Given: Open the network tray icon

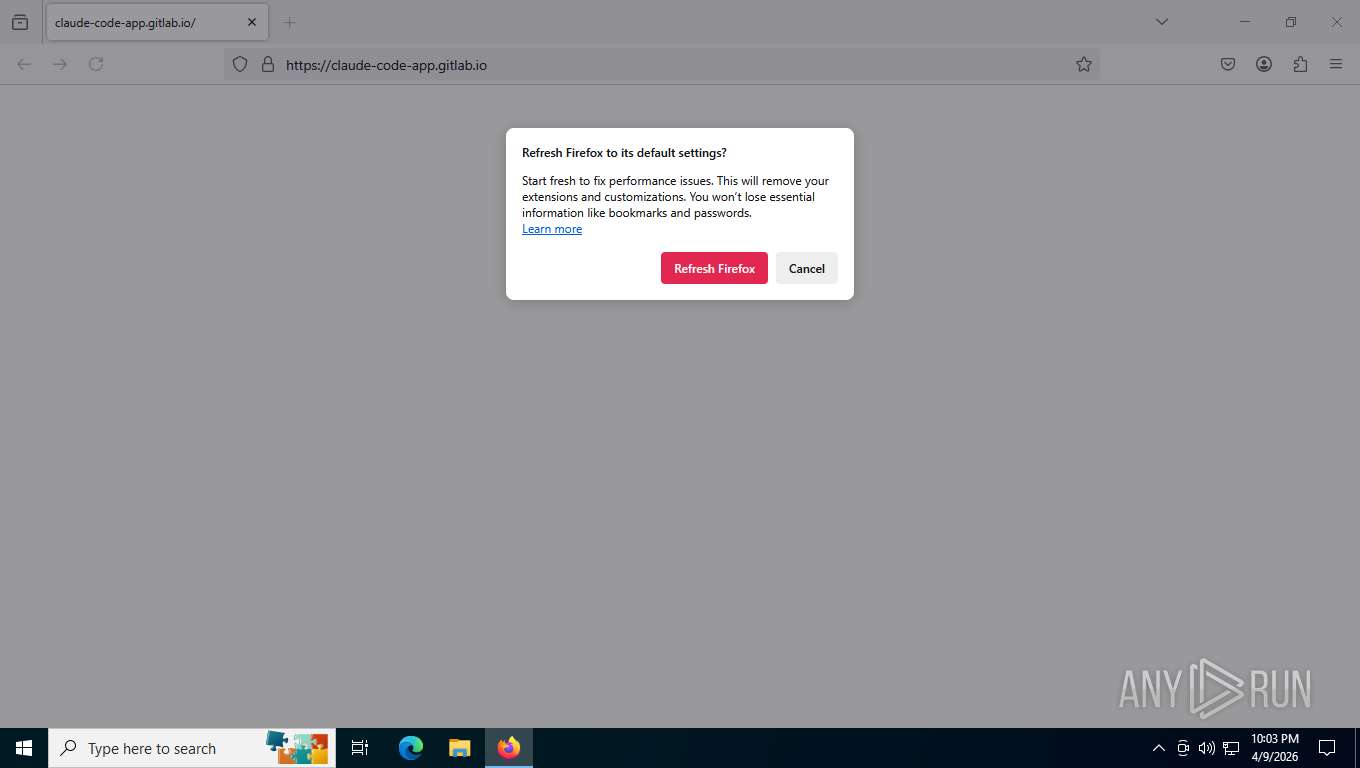Looking at the screenshot, I should (1231, 748).
